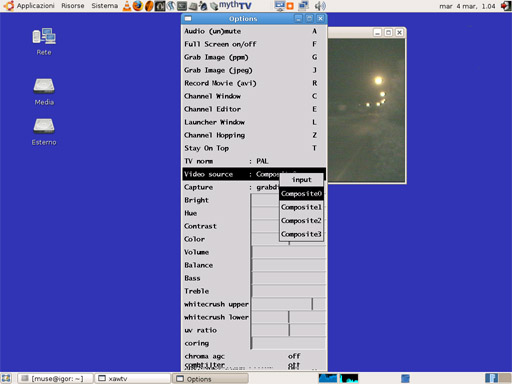Launch Firefox from the top panel
This screenshot has width=512, height=384.
point(137,6)
